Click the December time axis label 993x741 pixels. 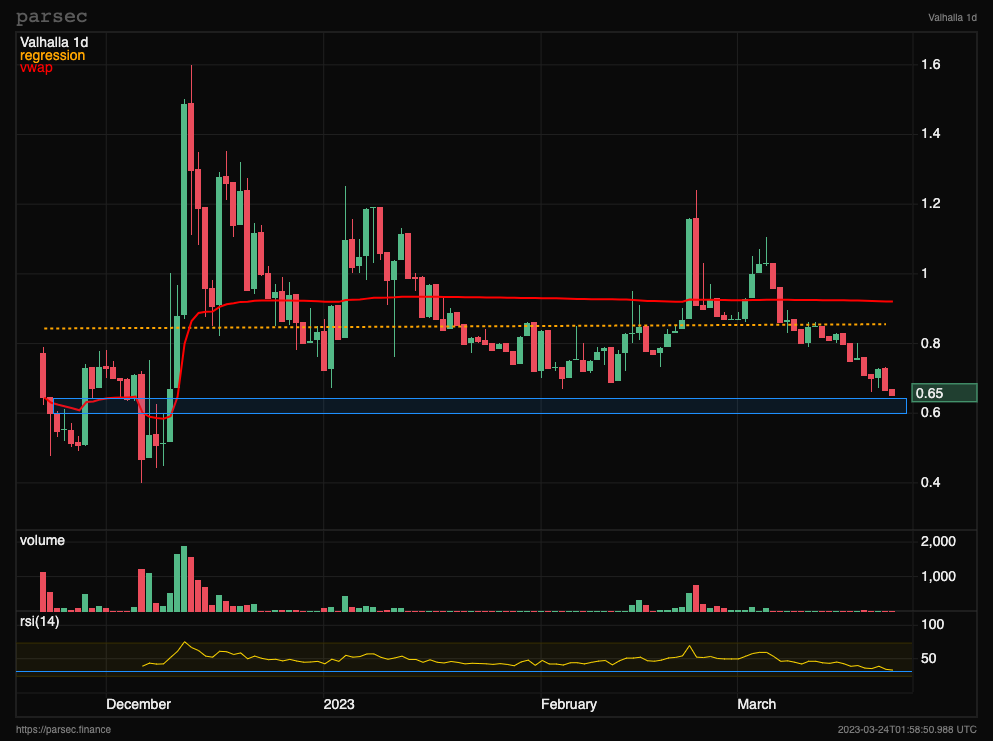tap(139, 704)
